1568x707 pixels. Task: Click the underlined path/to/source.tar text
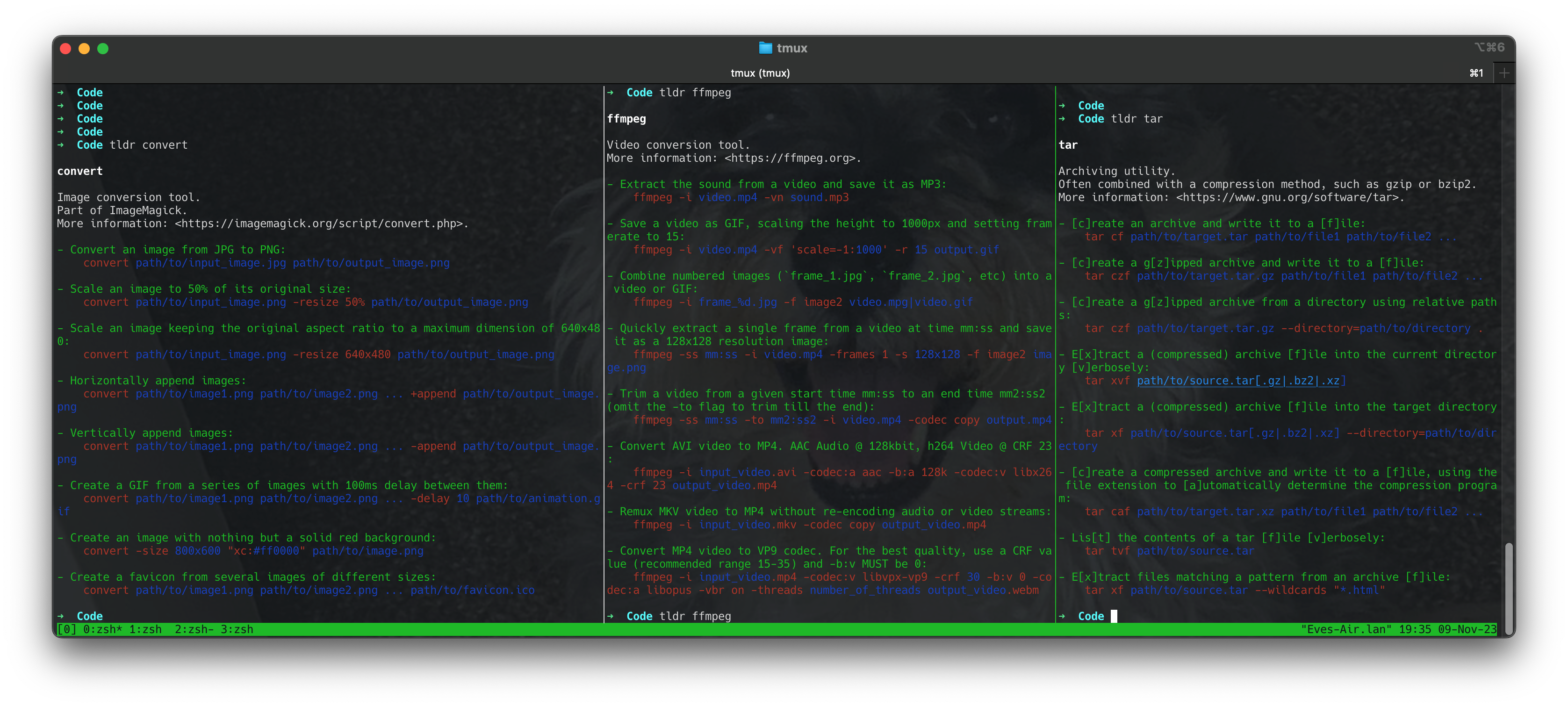coord(1241,381)
